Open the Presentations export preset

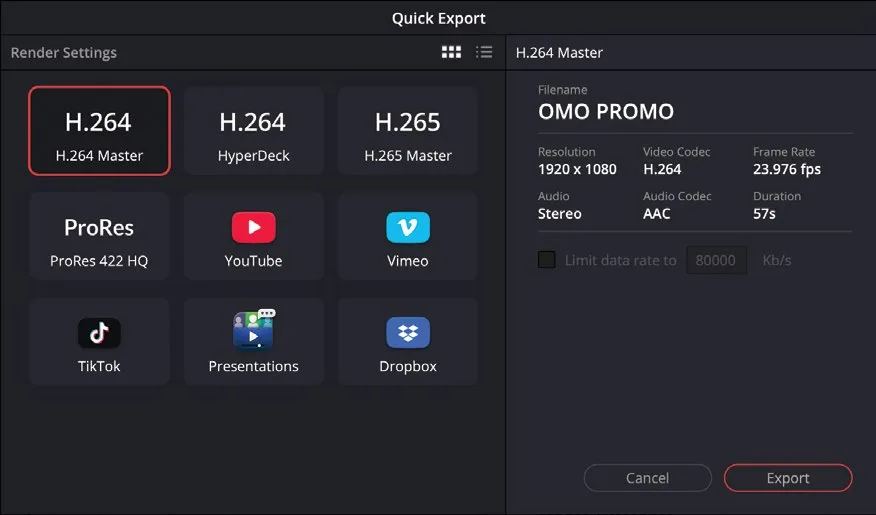(254, 342)
